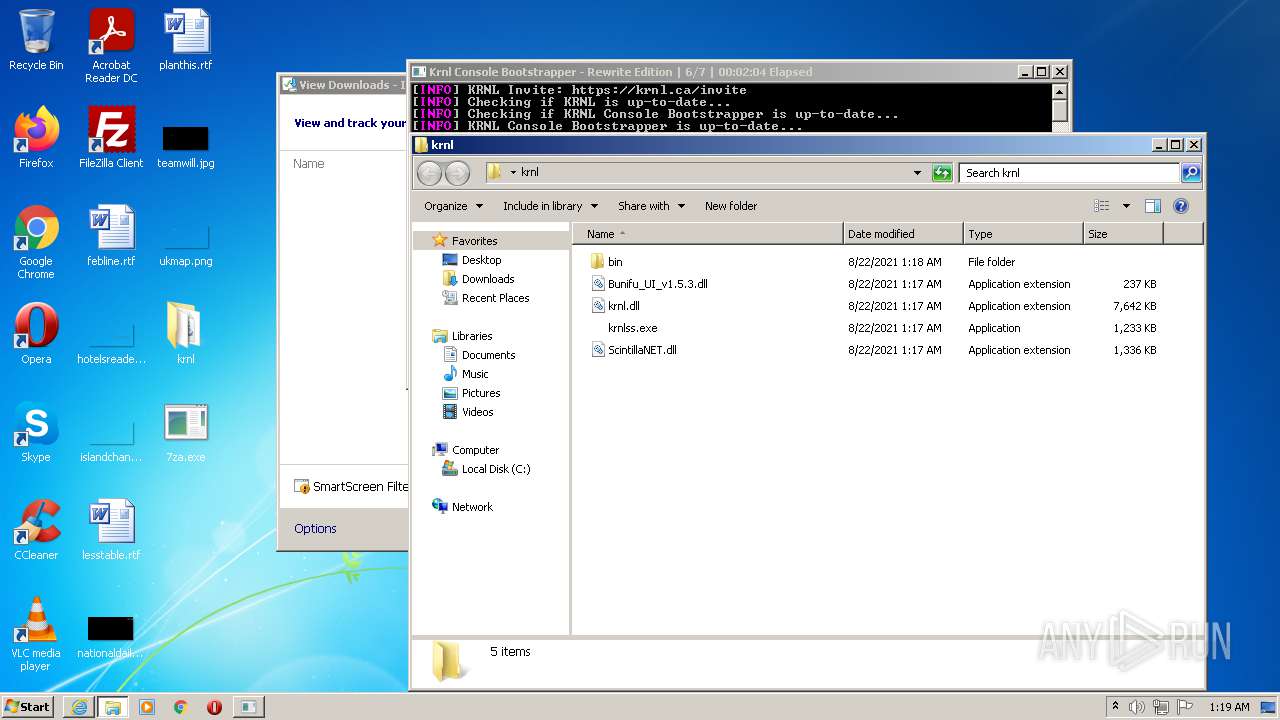Launch Opera from the desktop

pyautogui.click(x=36, y=334)
